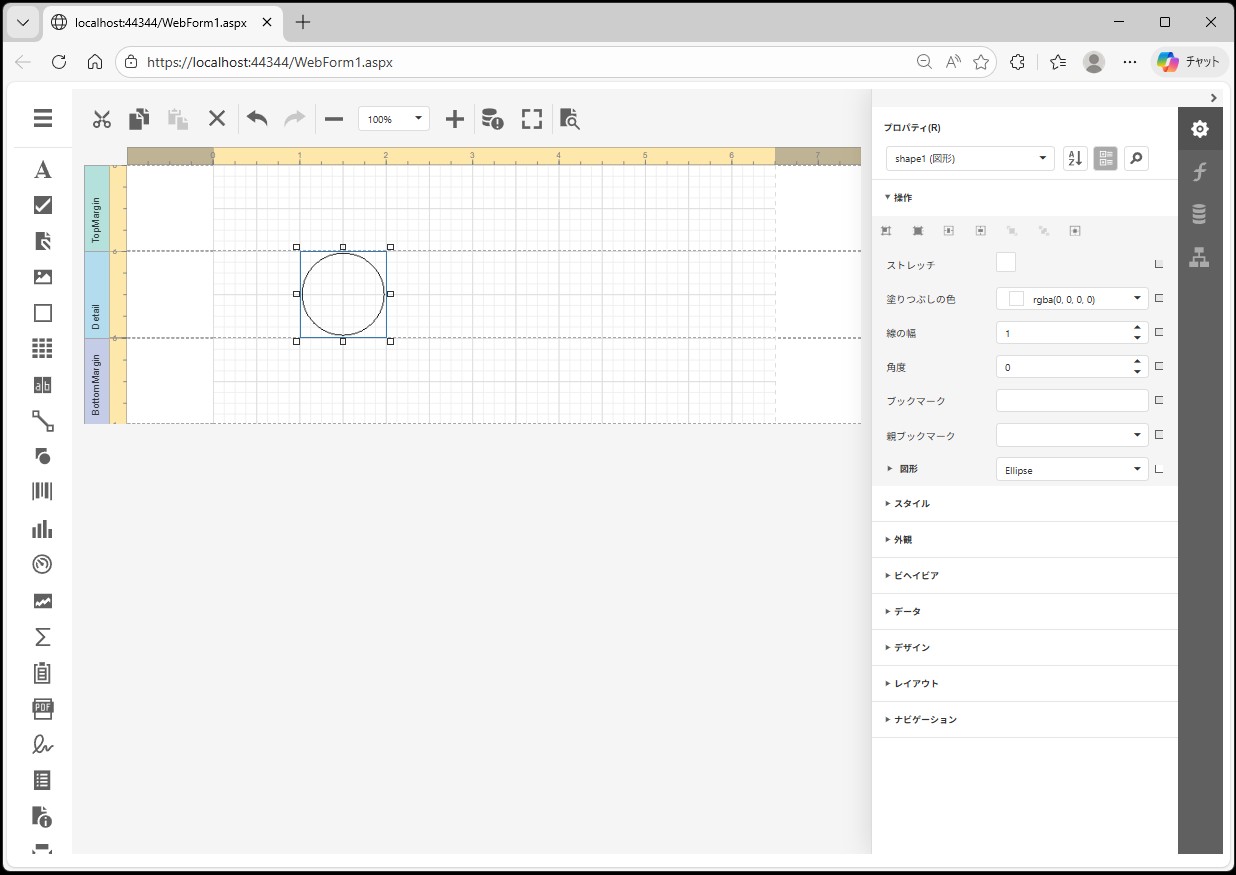Click the zoom in plus button
The image size is (1236, 875).
pyautogui.click(x=455, y=119)
